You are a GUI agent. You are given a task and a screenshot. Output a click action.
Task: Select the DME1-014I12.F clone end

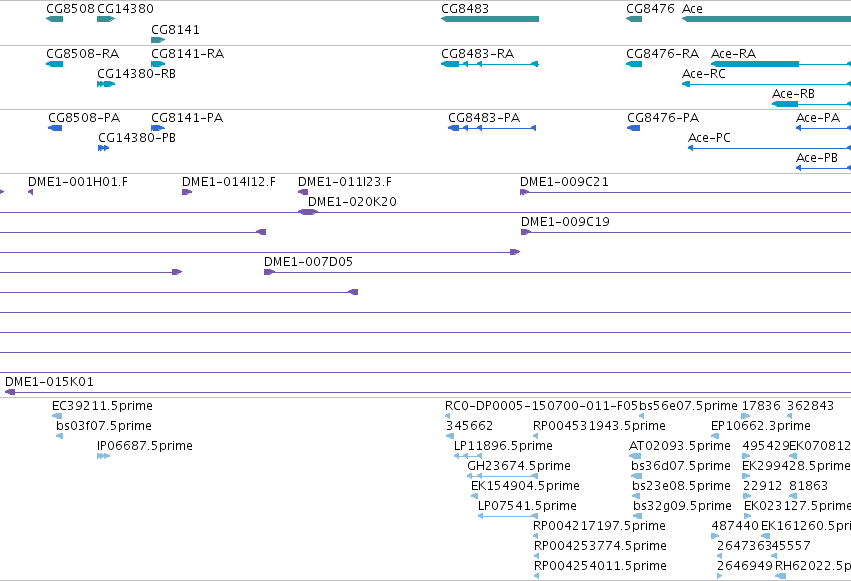pyautogui.click(x=187, y=192)
